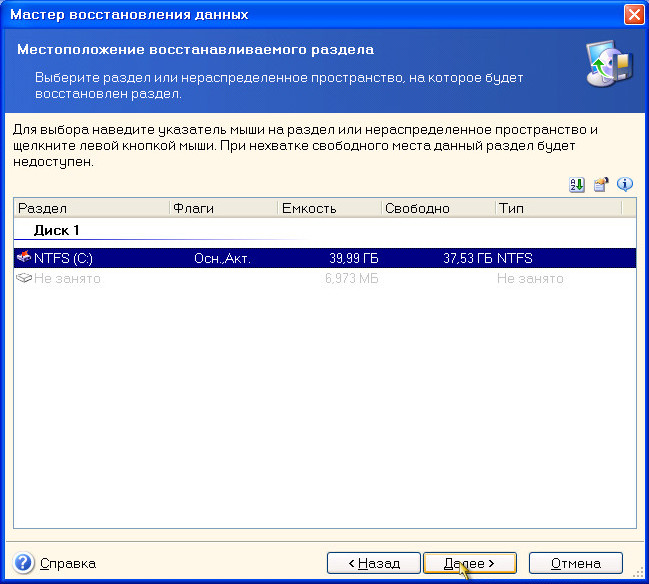Click the recovery wizard icon in the header
649x584 pixels.
click(x=609, y=63)
